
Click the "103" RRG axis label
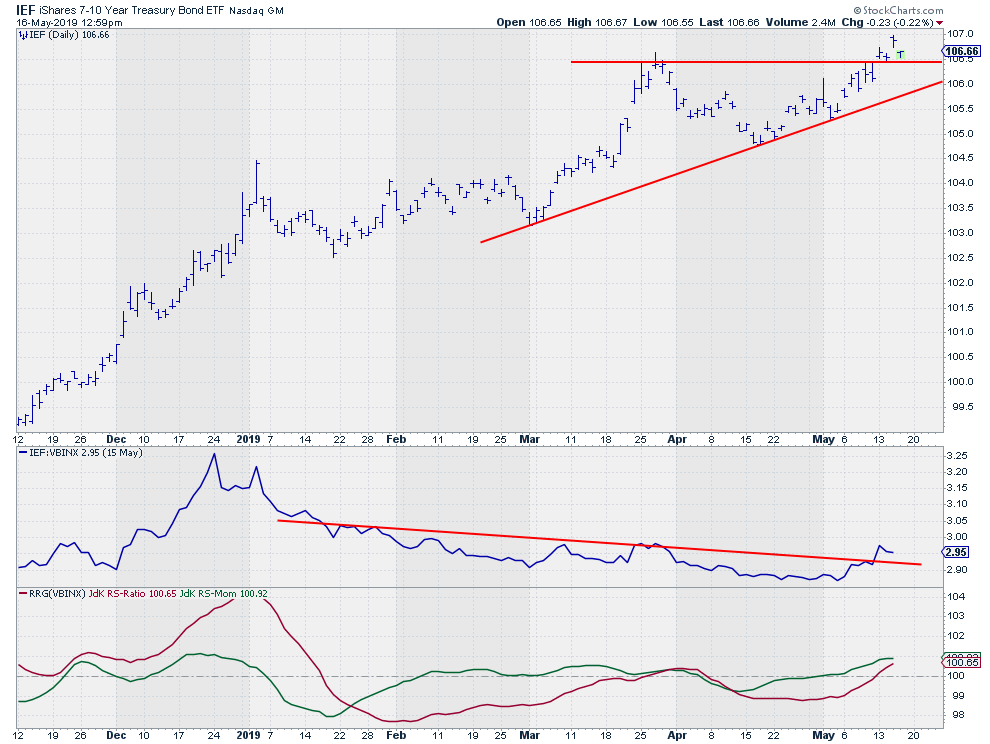pyautogui.click(x=955, y=616)
